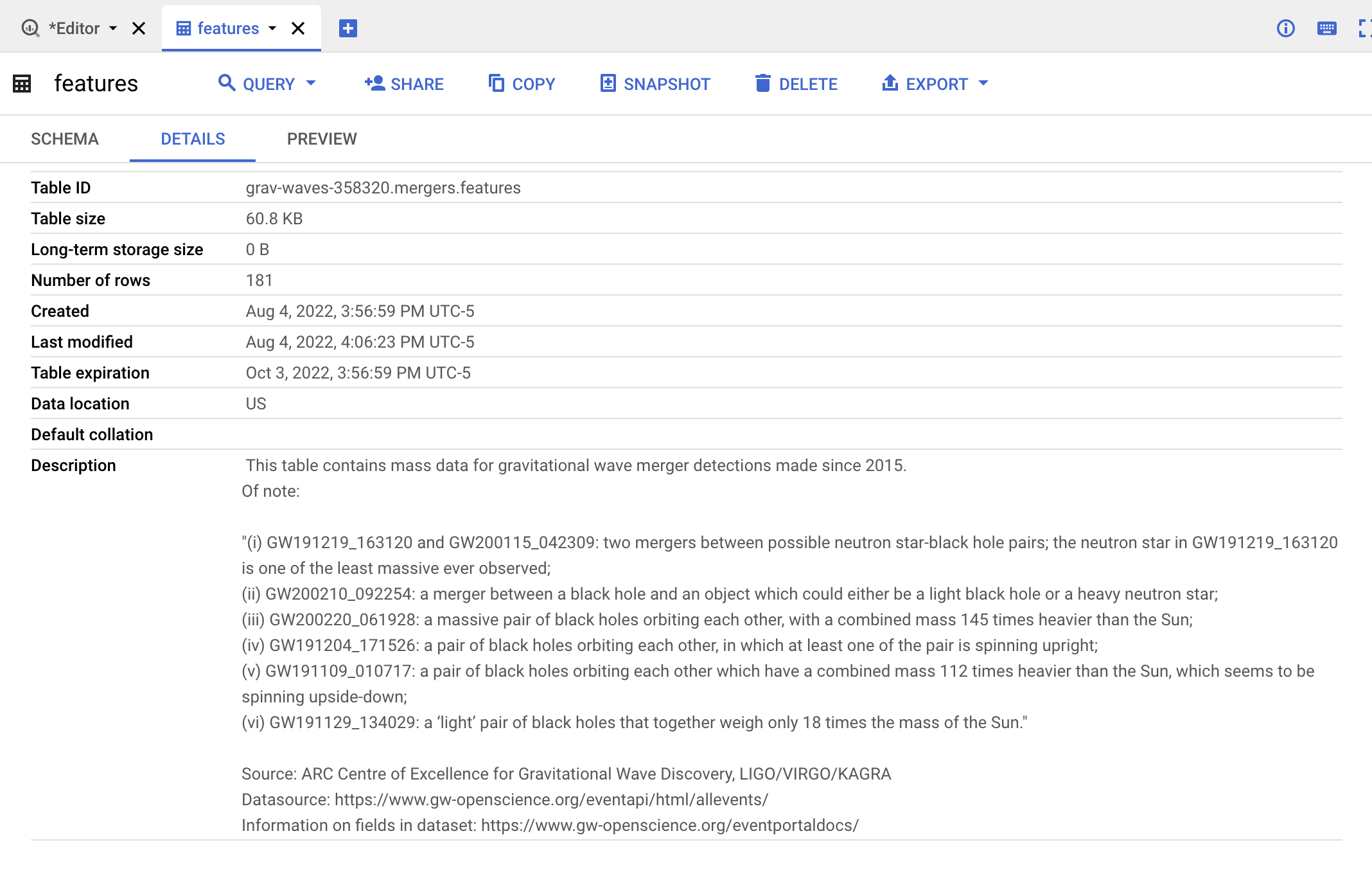The width and height of the screenshot is (1372, 874).
Task: Open the info circle icon
Action: pyautogui.click(x=1285, y=28)
